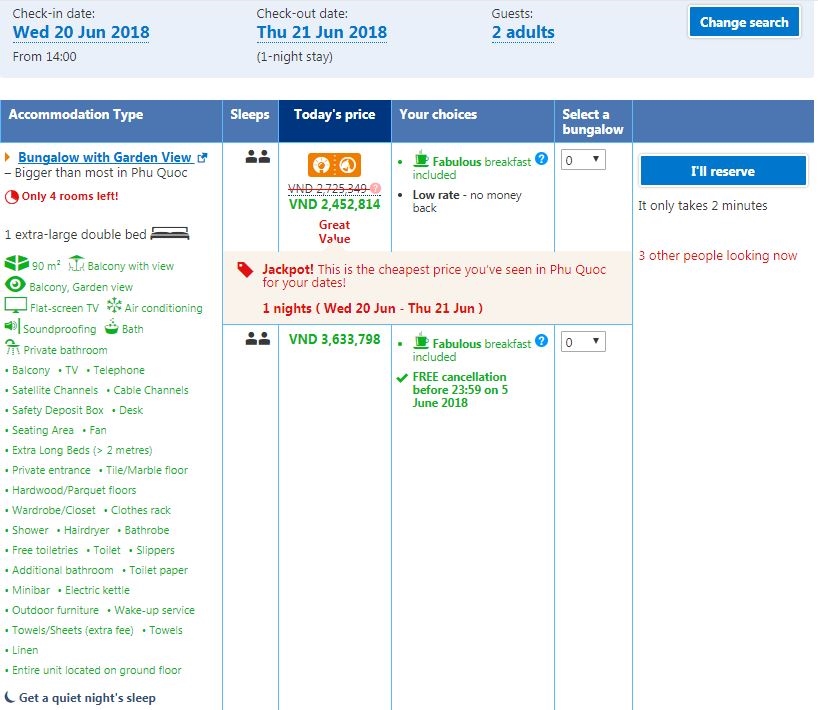818x710 pixels.
Task: Click the help icon beside the crossed-out price
Action: pyautogui.click(x=376, y=188)
